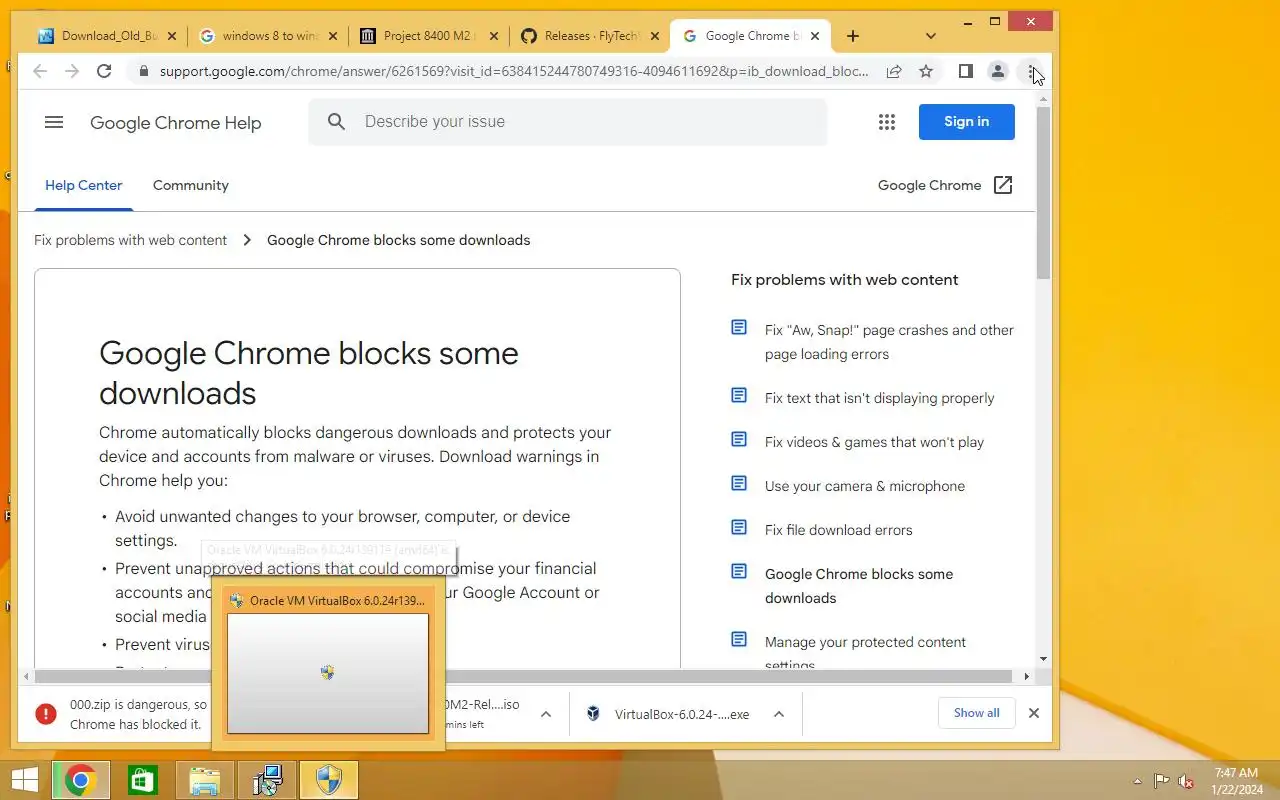This screenshot has width=1280, height=800.
Task: Expand options for the VirtualBox exe download
Action: point(779,714)
